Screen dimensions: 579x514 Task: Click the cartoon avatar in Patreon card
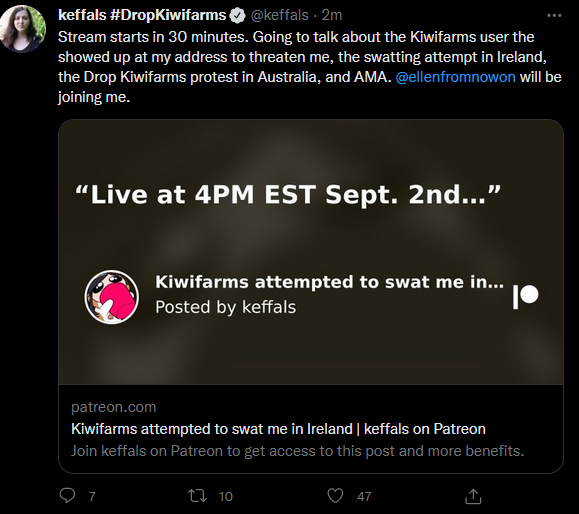tap(112, 297)
